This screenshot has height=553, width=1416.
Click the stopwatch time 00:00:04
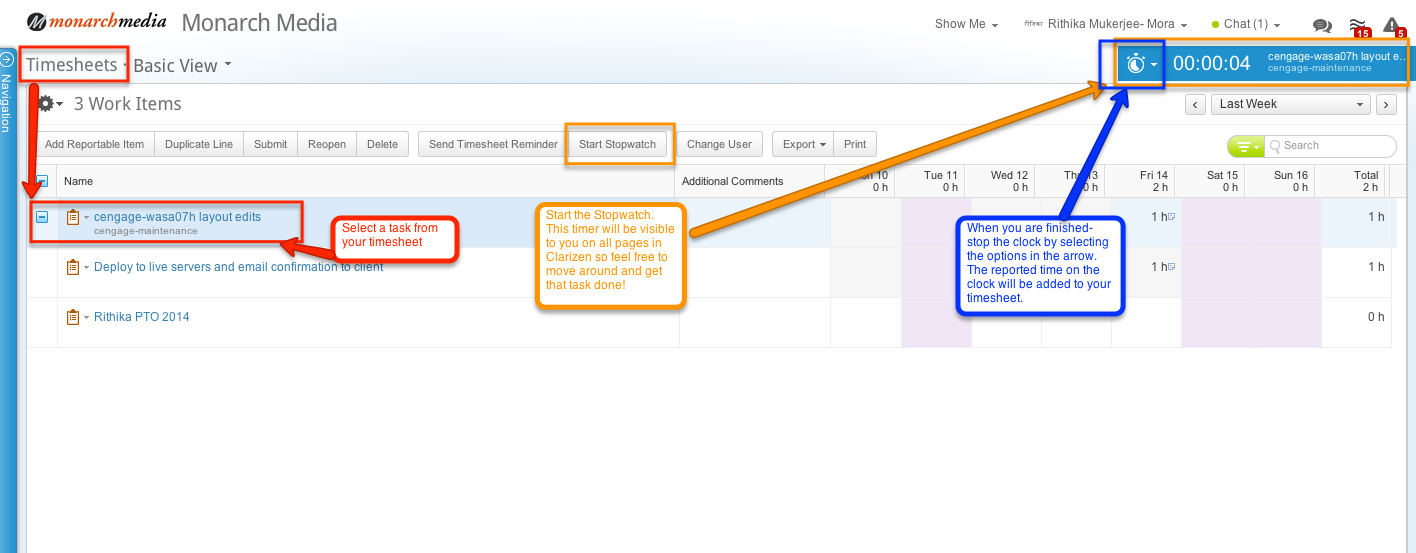(1211, 63)
